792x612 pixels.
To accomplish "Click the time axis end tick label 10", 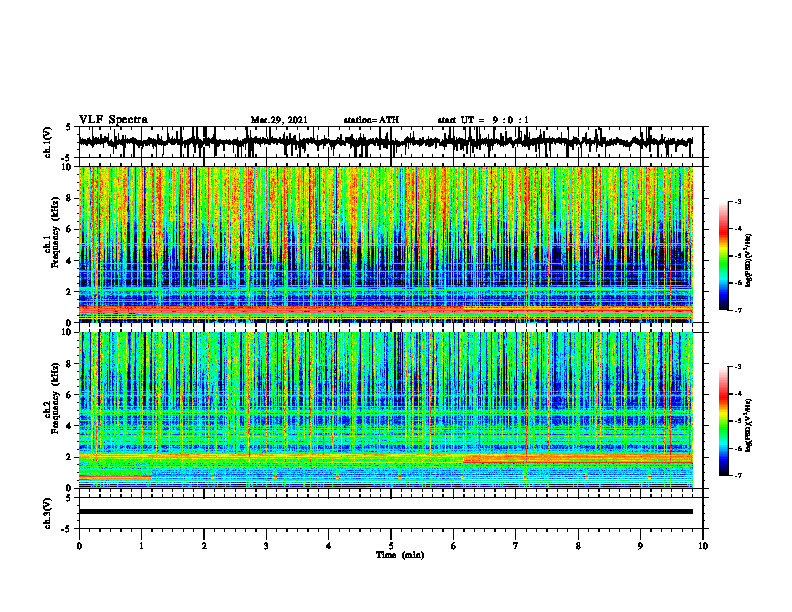I will click(x=703, y=546).
